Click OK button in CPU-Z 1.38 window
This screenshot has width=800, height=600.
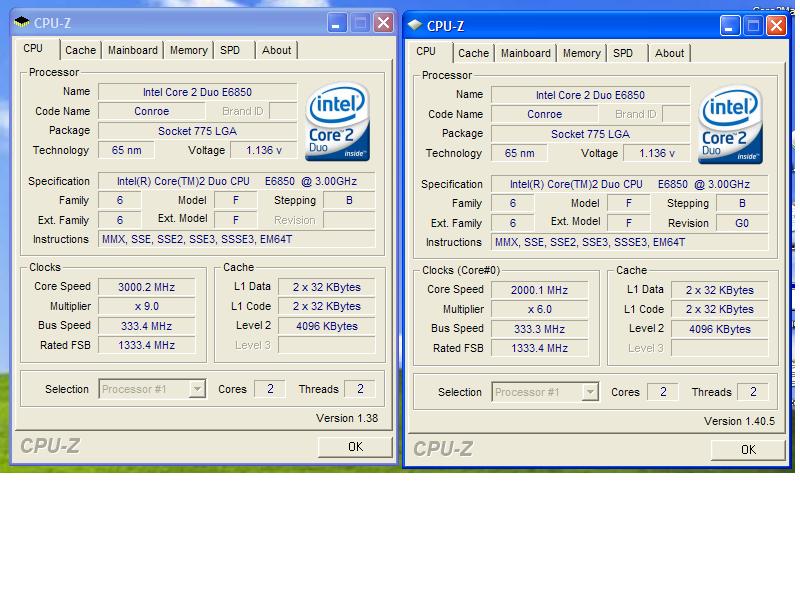click(355, 447)
